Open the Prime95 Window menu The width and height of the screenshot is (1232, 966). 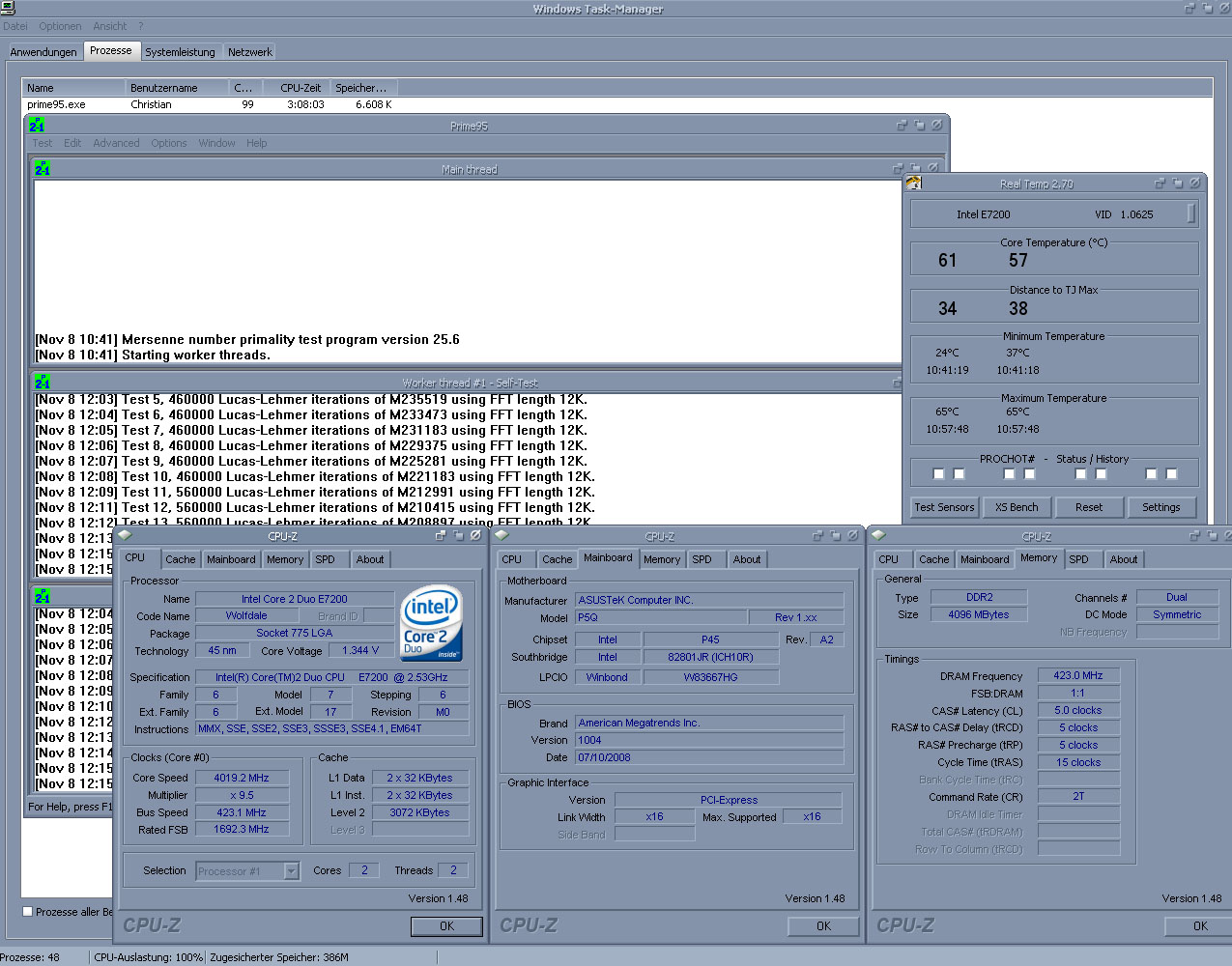216,143
